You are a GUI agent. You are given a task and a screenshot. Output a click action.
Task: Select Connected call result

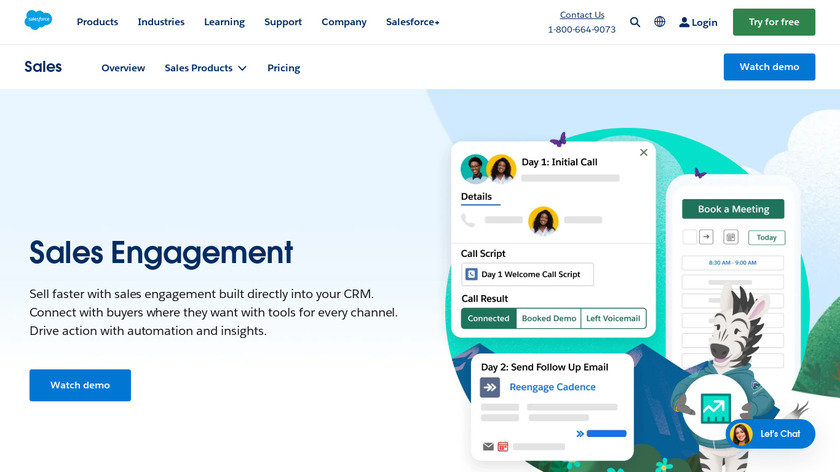[488, 318]
